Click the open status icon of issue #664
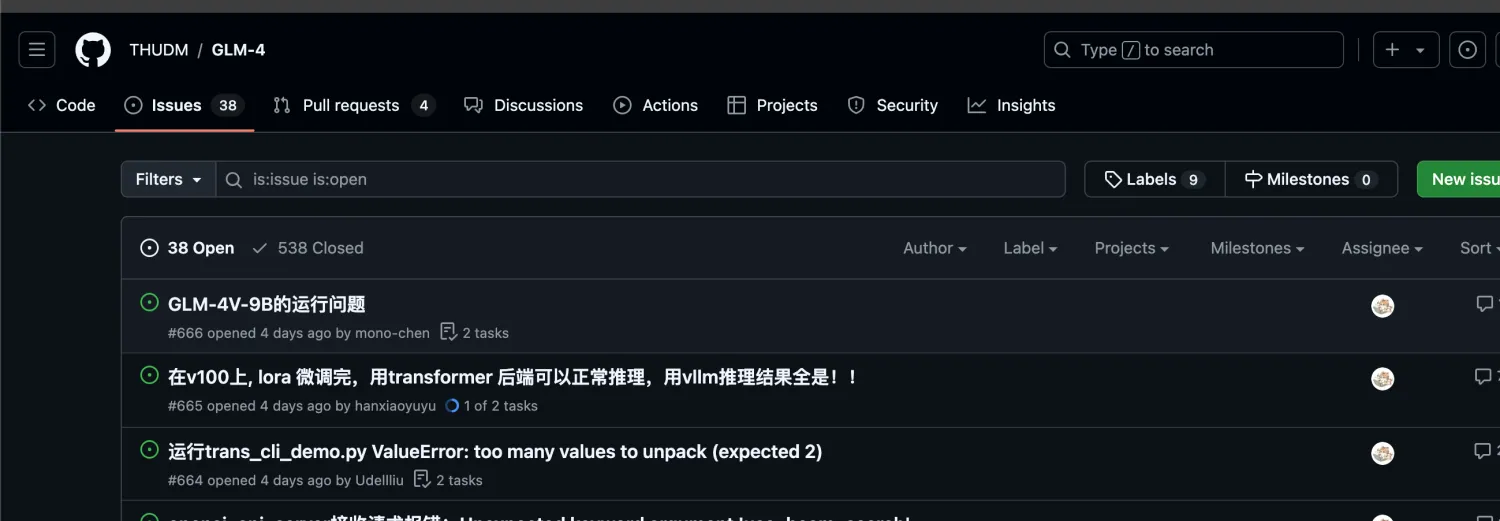The width and height of the screenshot is (1500, 521). (x=150, y=449)
